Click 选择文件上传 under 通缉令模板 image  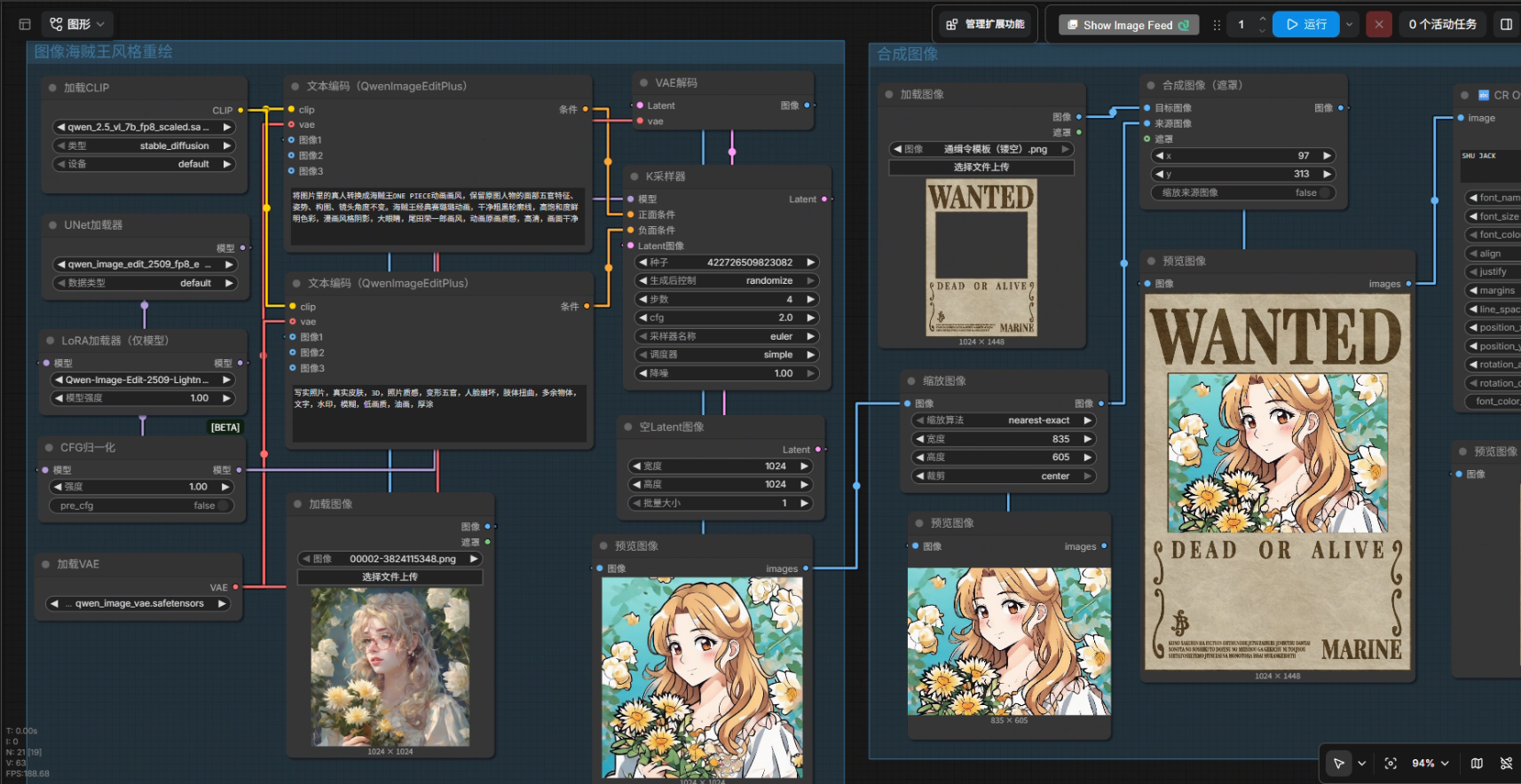click(x=981, y=167)
